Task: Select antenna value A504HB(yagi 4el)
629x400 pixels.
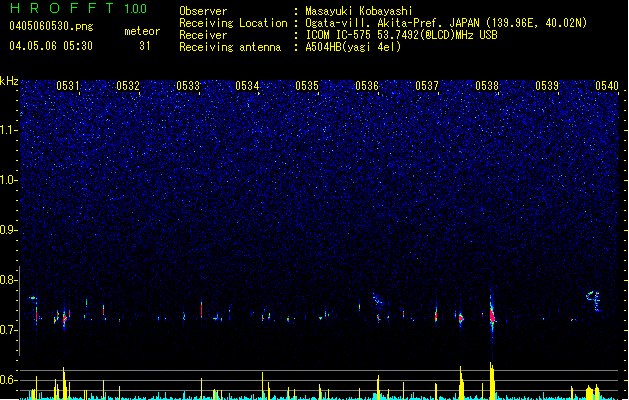Action: pos(353,47)
